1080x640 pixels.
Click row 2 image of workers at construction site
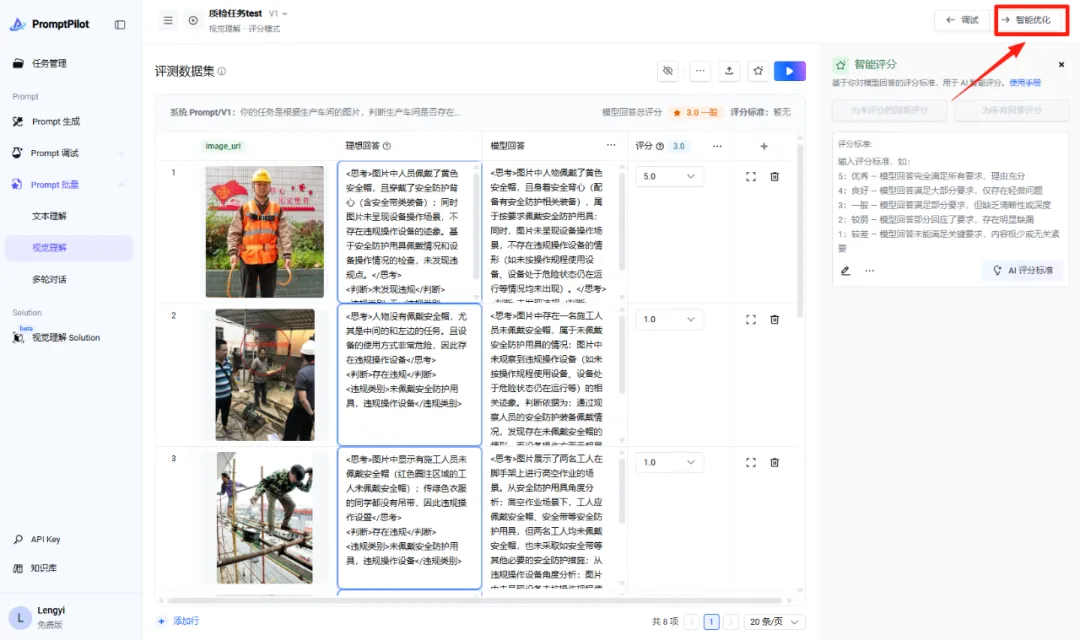click(x=265, y=375)
